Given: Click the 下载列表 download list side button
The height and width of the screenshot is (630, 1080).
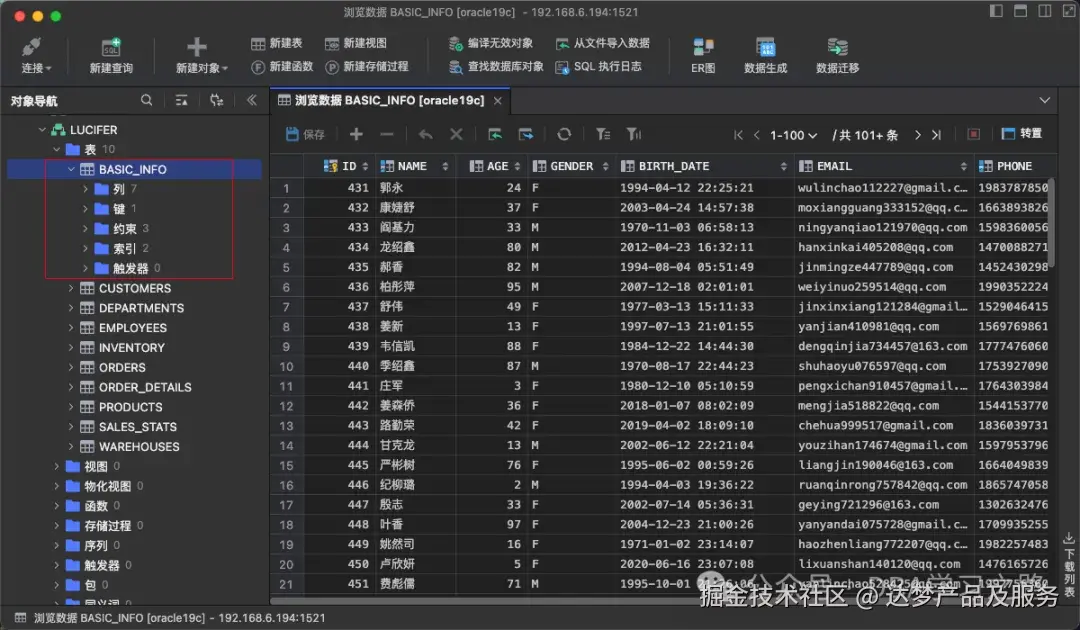Looking at the screenshot, I should click(1069, 565).
